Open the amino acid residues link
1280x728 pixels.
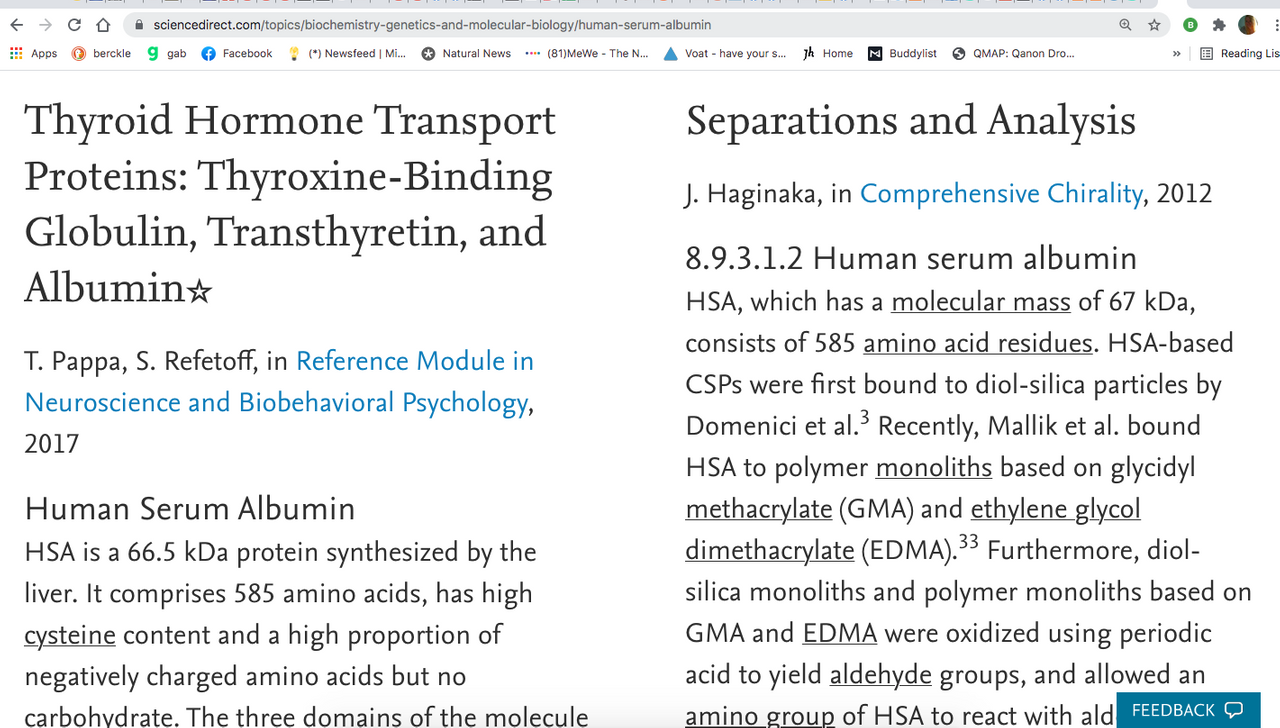pyautogui.click(x=978, y=343)
